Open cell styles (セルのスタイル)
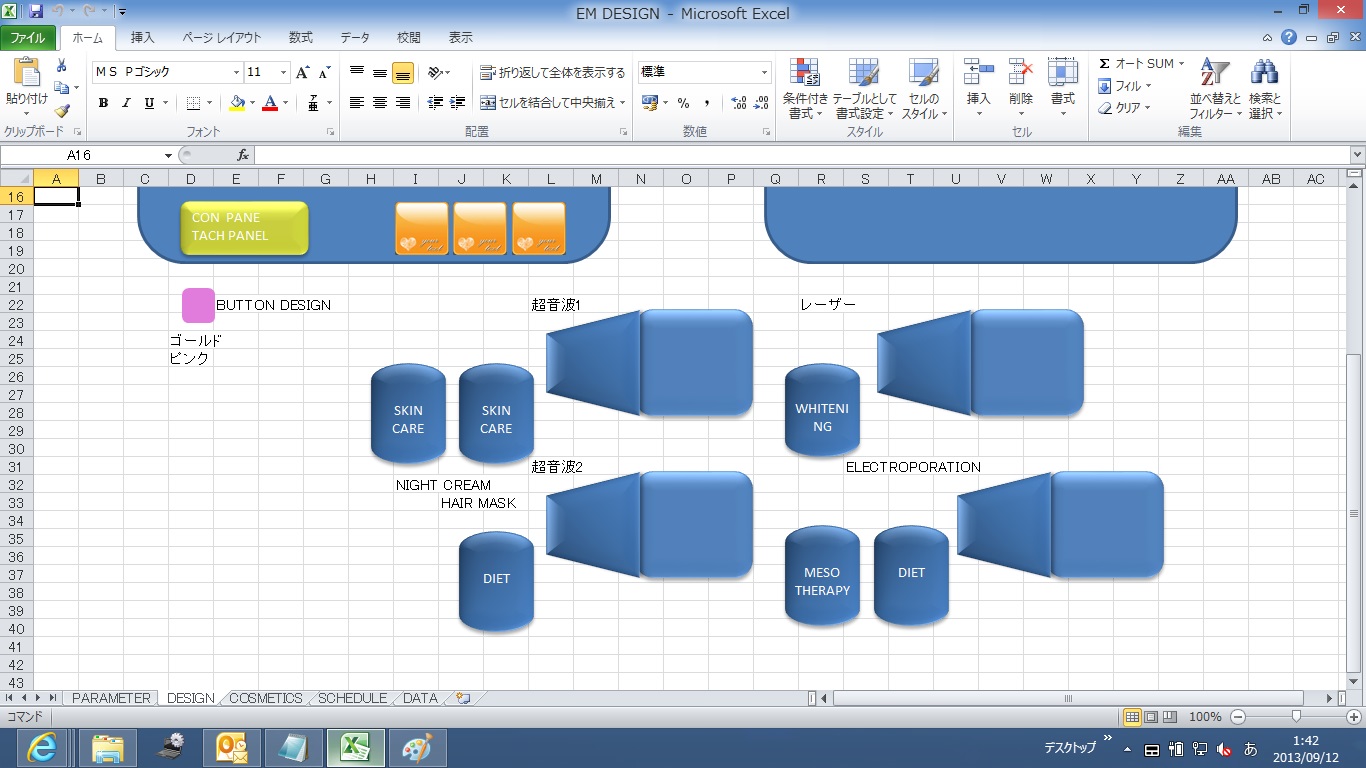Image resolution: width=1366 pixels, height=768 pixels. [924, 88]
